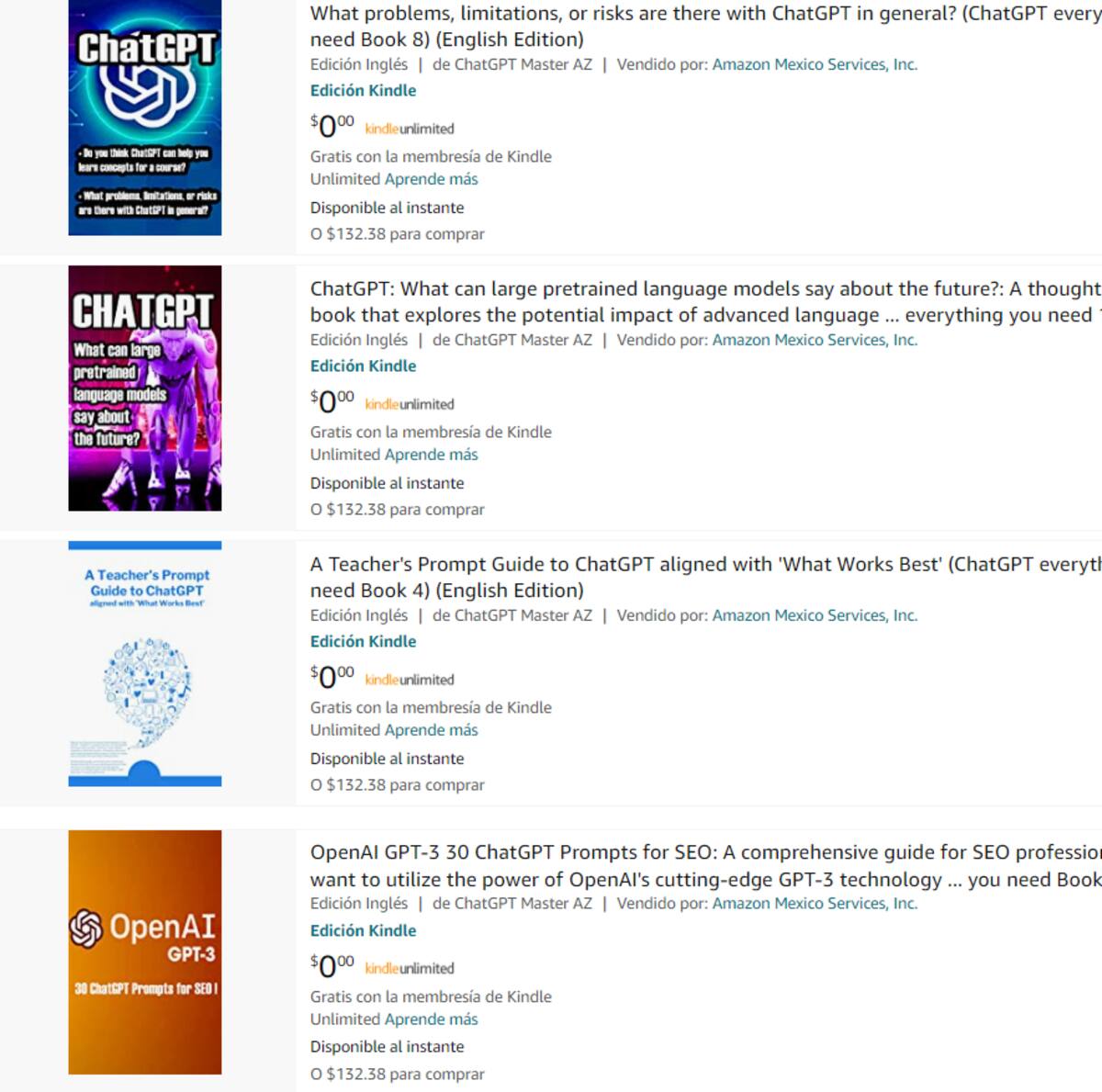Open the pink robot CHATGPT book cover
The width and height of the screenshot is (1102, 1092).
coord(145,388)
